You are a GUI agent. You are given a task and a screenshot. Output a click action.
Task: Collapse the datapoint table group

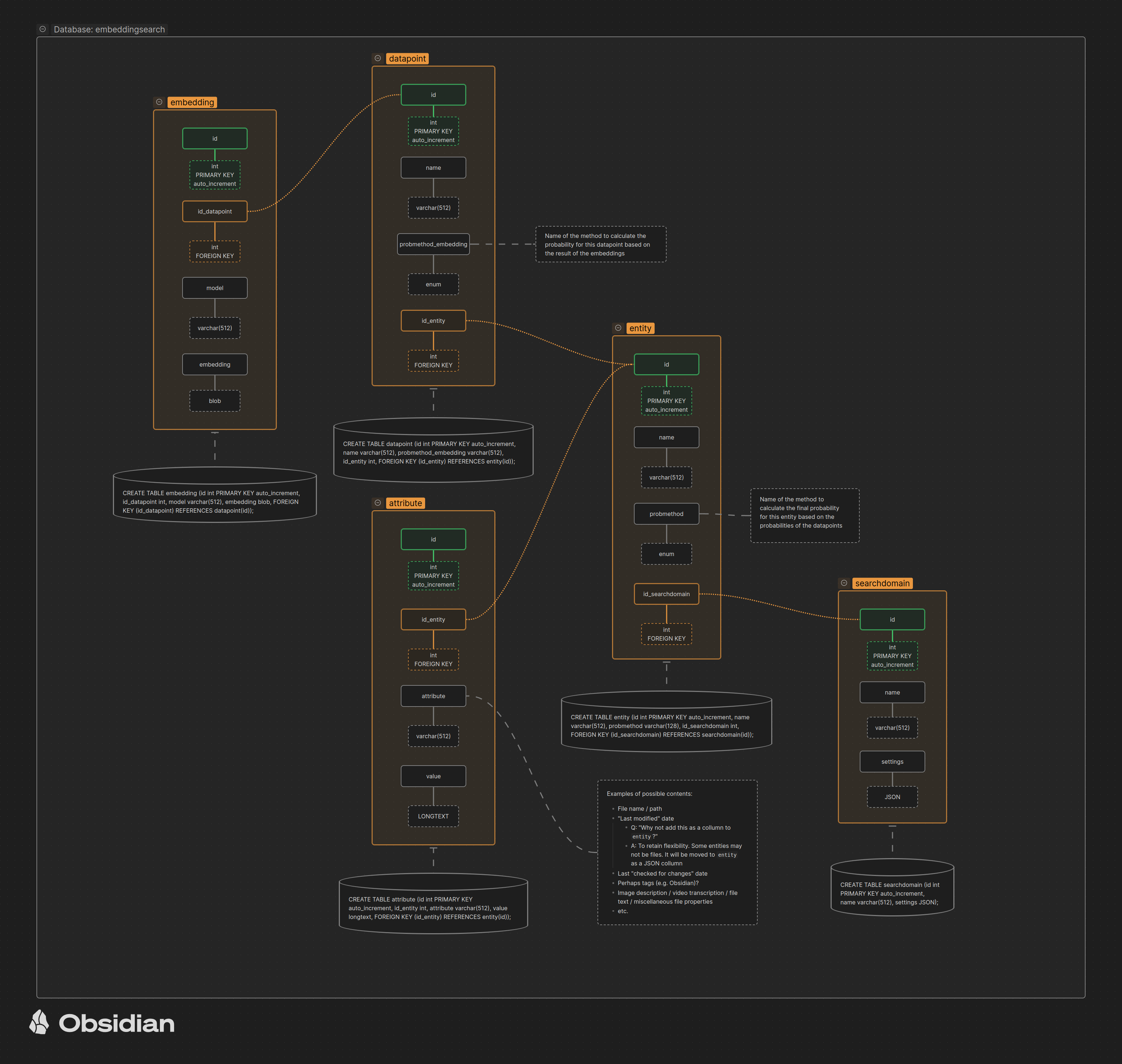[x=378, y=58]
